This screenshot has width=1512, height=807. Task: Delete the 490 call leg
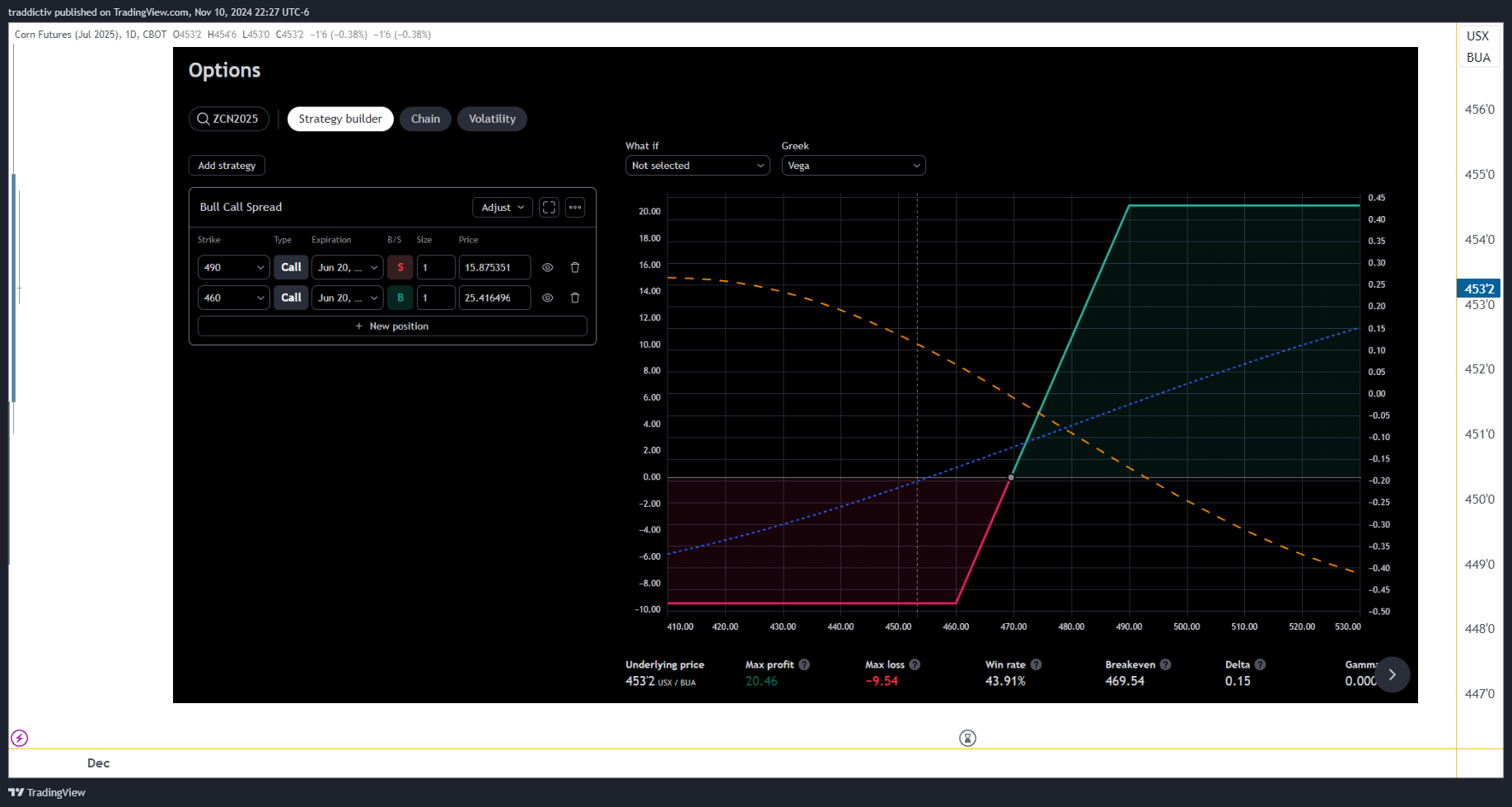[575, 268]
